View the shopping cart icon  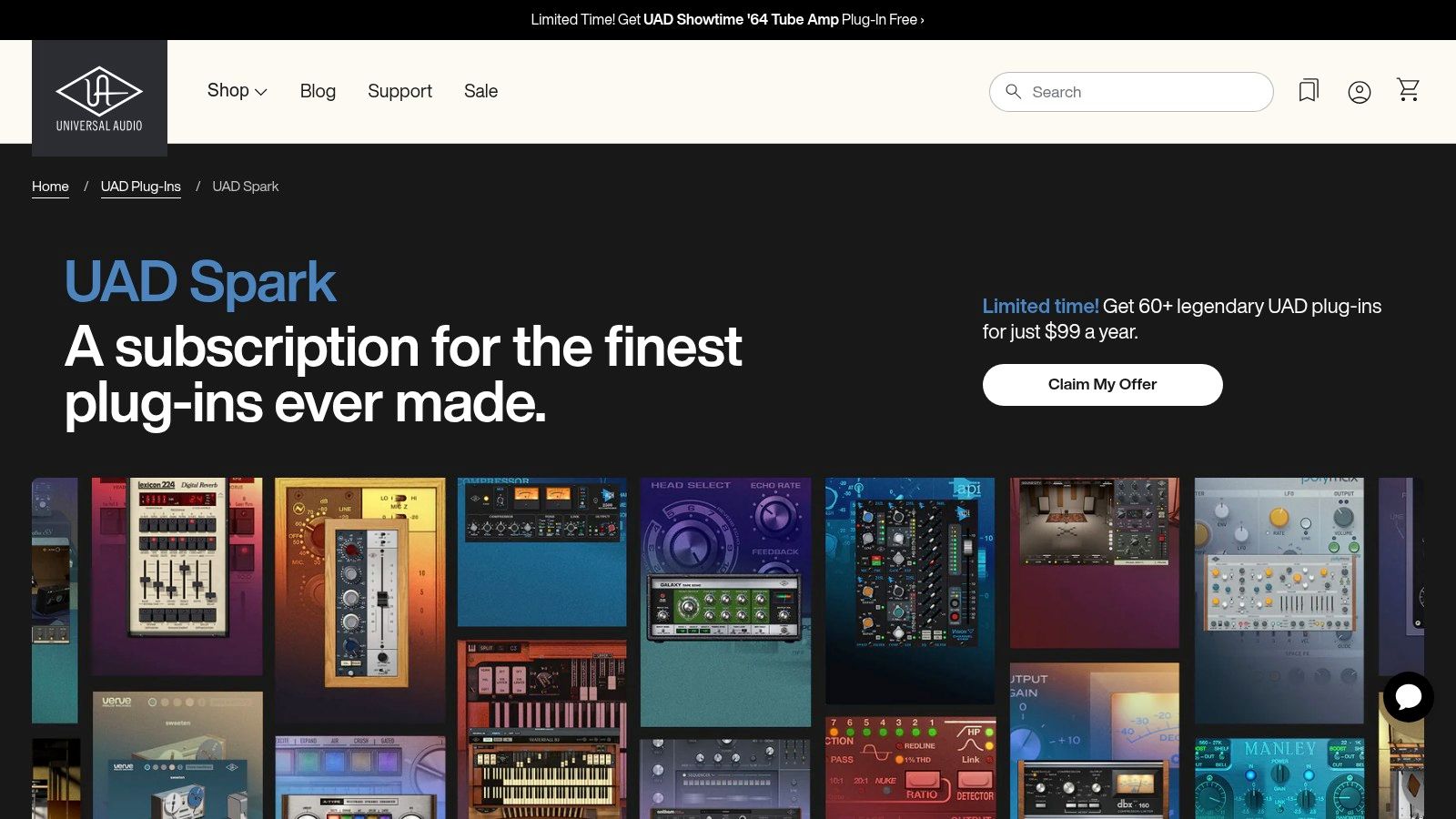click(1408, 90)
